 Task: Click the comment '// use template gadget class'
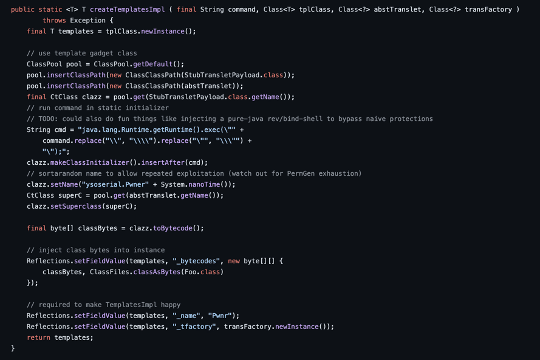tap(82, 53)
